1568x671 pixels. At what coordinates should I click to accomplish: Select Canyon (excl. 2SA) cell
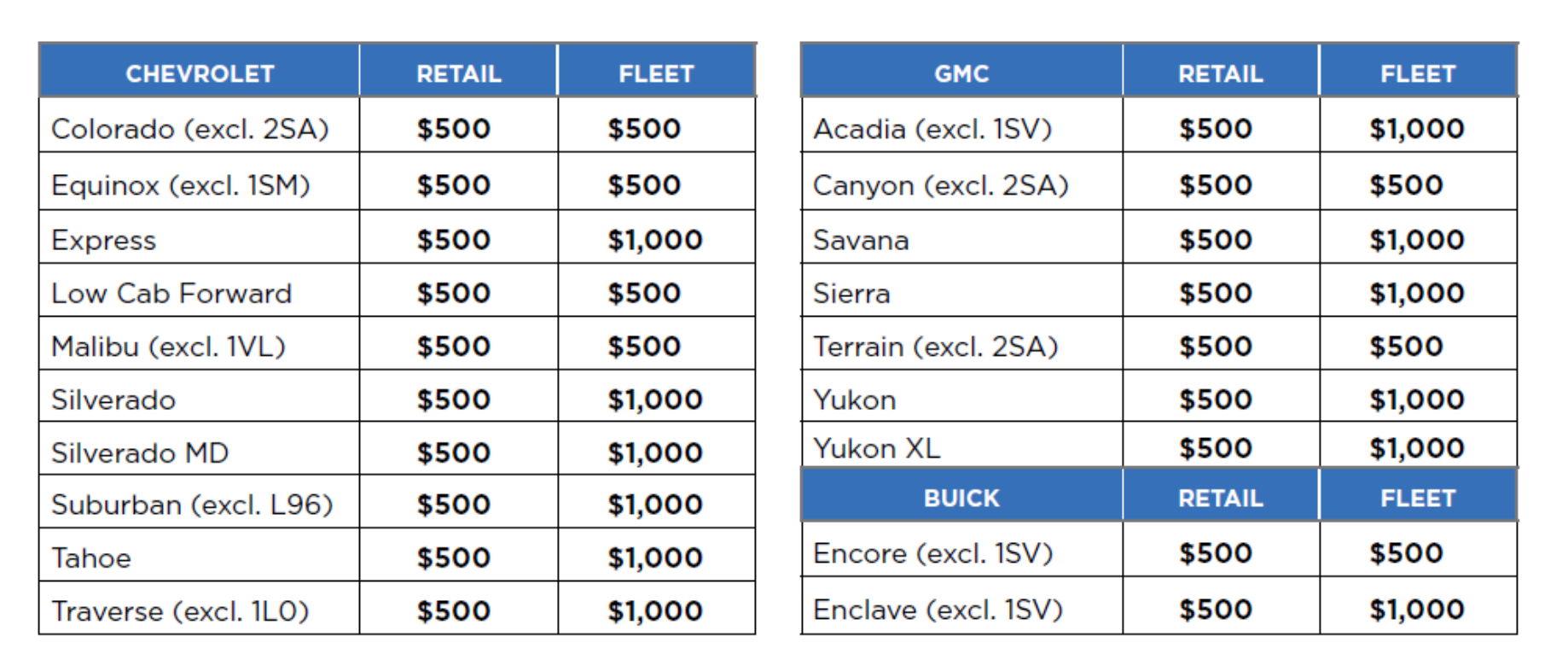click(940, 185)
